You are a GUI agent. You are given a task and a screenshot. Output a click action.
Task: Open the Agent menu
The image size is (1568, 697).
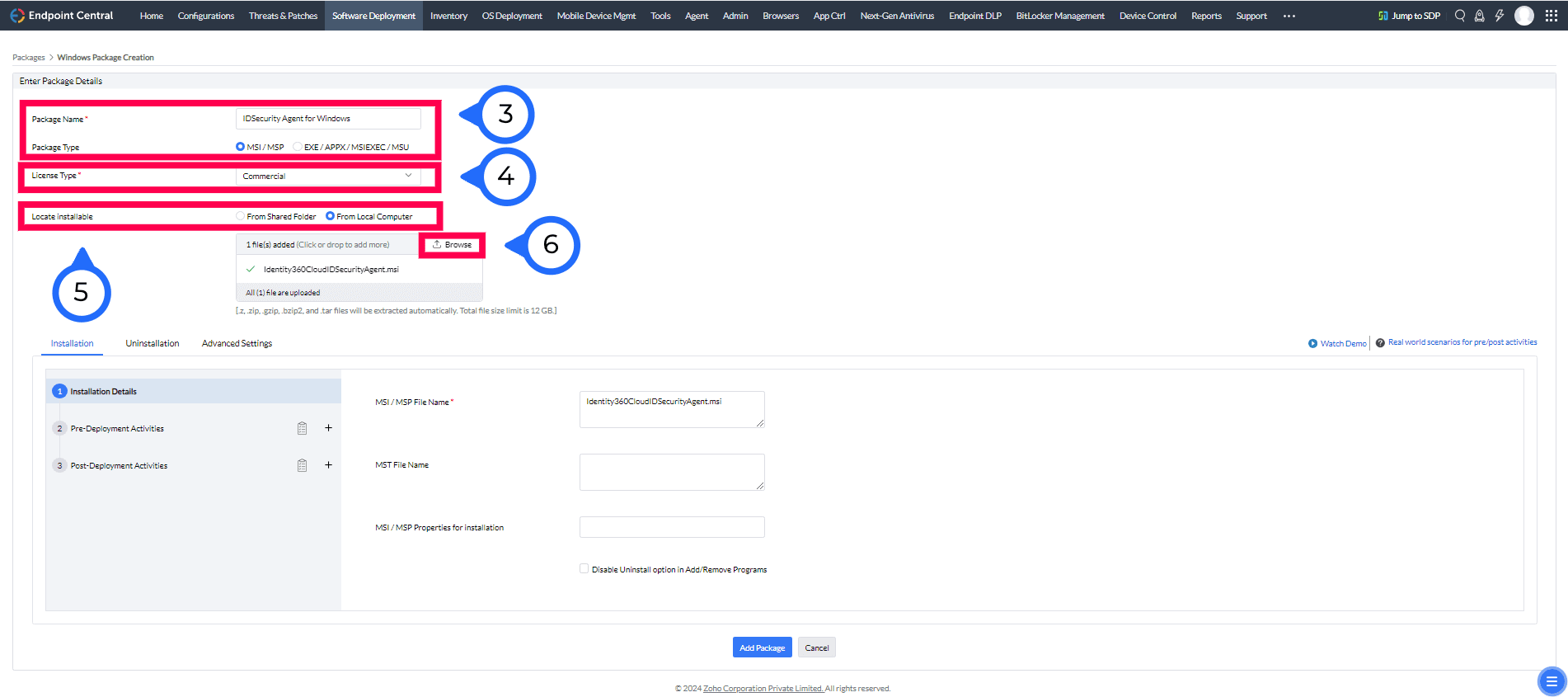[x=697, y=16]
